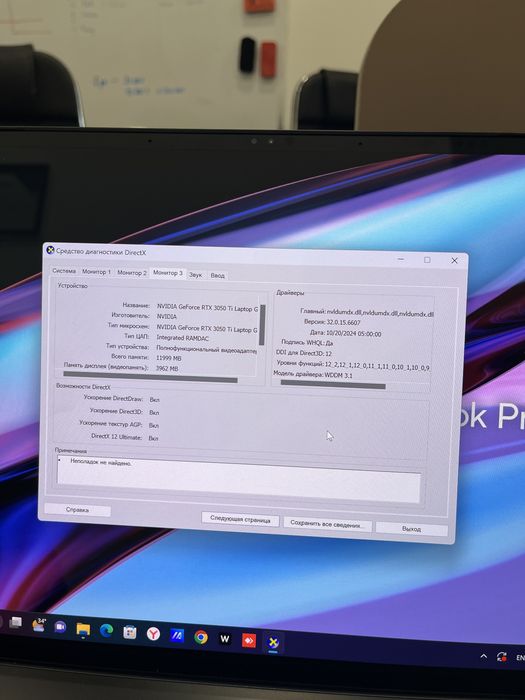Click the Справка button
This screenshot has height=700, width=525.
77,509
